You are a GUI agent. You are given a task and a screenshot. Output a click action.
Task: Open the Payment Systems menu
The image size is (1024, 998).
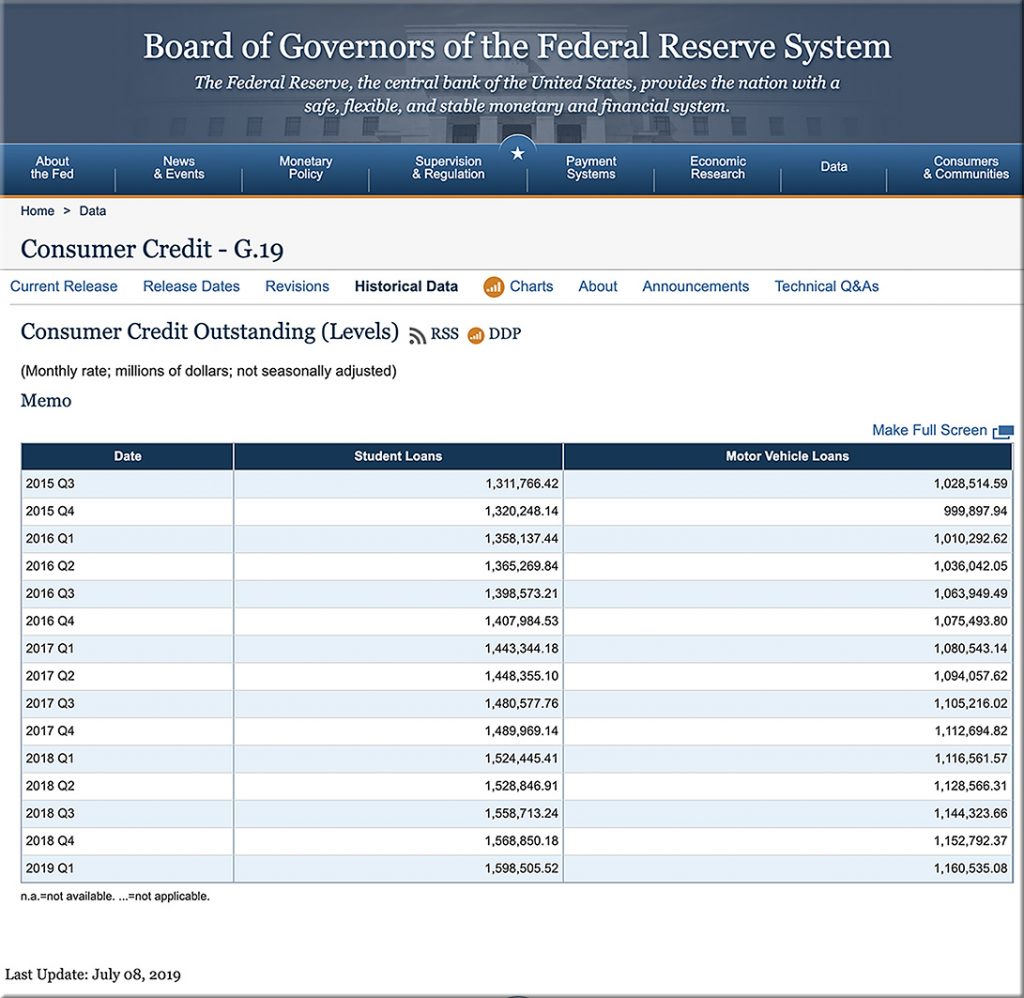(x=591, y=168)
